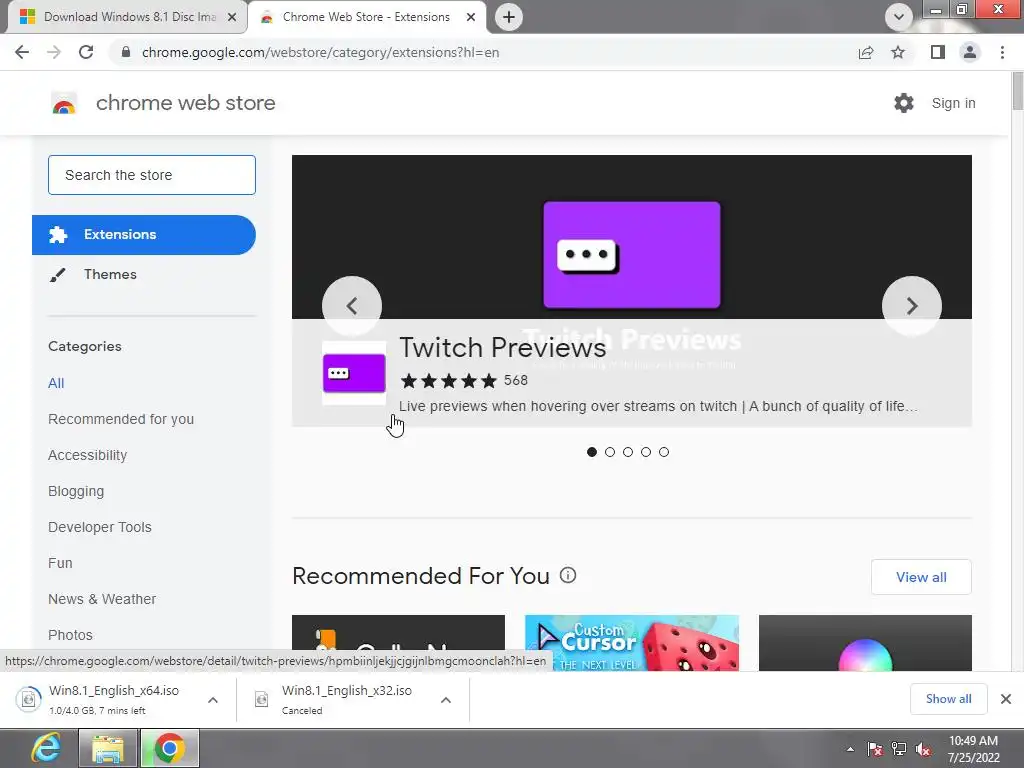1024x768 pixels.
Task: Show next carousel slide
Action: 912,306
